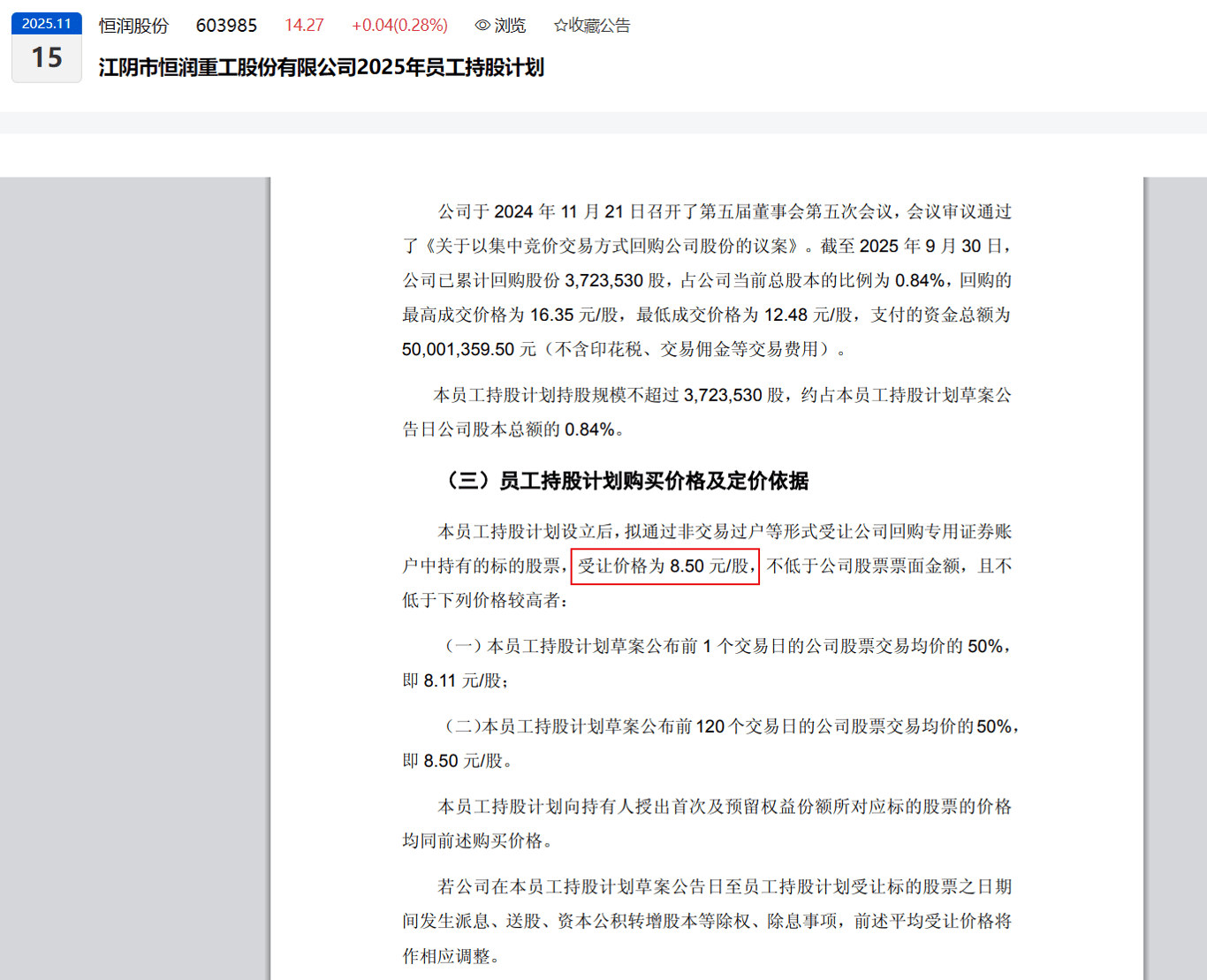This screenshot has height=980, width=1207.
Task: Click the stock price 14.27
Action: 304,26
